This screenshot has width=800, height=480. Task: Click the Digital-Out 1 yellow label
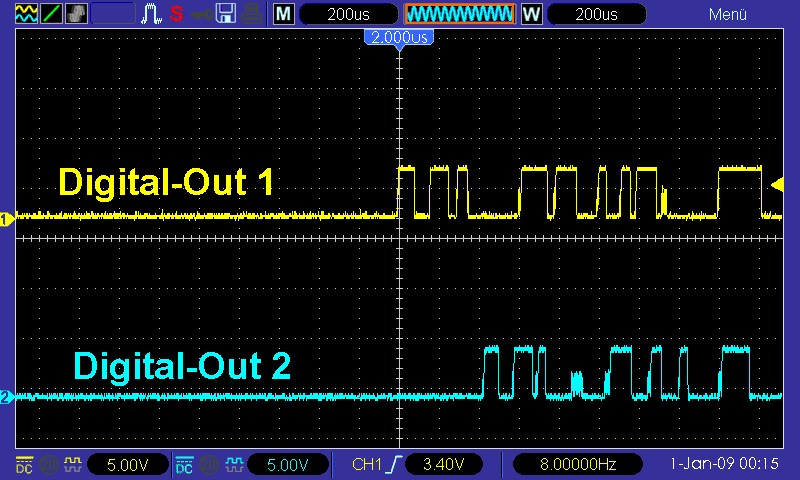pyautogui.click(x=166, y=182)
